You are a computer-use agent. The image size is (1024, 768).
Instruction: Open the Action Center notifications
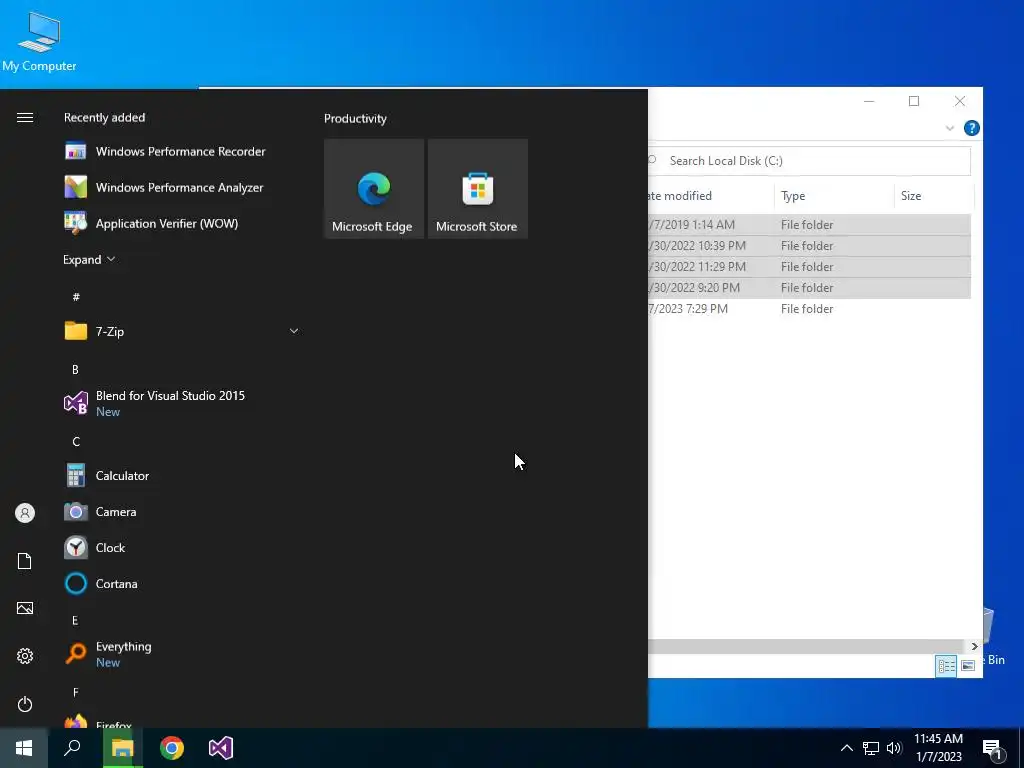(x=992, y=748)
